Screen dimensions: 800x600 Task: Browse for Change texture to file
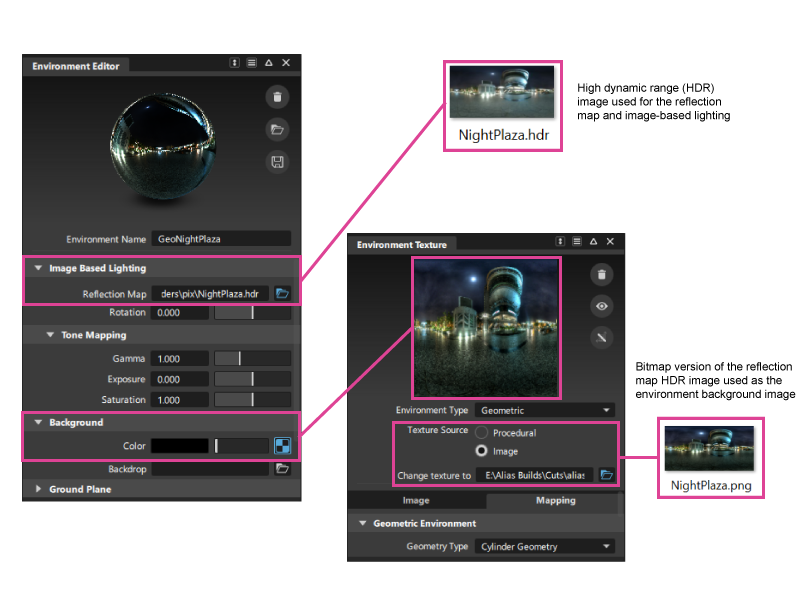pos(606,475)
